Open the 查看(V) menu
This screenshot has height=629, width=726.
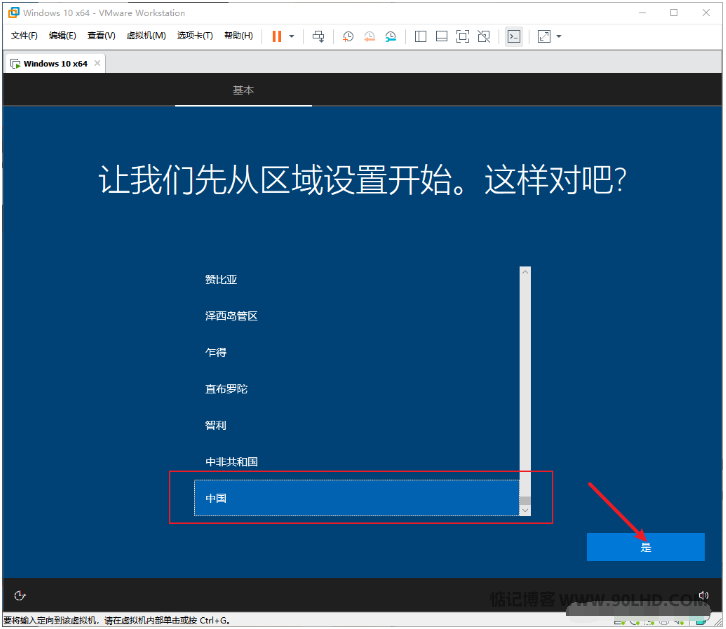pyautogui.click(x=101, y=36)
